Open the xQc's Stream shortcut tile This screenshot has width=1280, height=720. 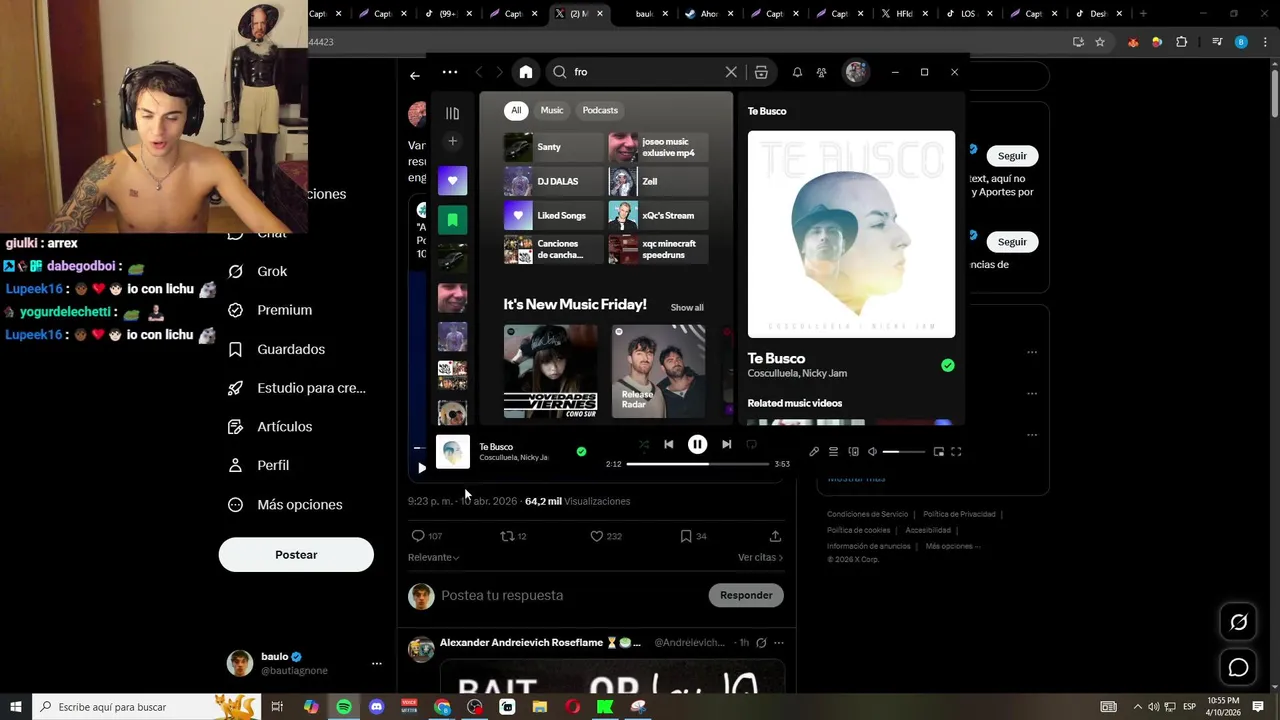[x=658, y=215]
